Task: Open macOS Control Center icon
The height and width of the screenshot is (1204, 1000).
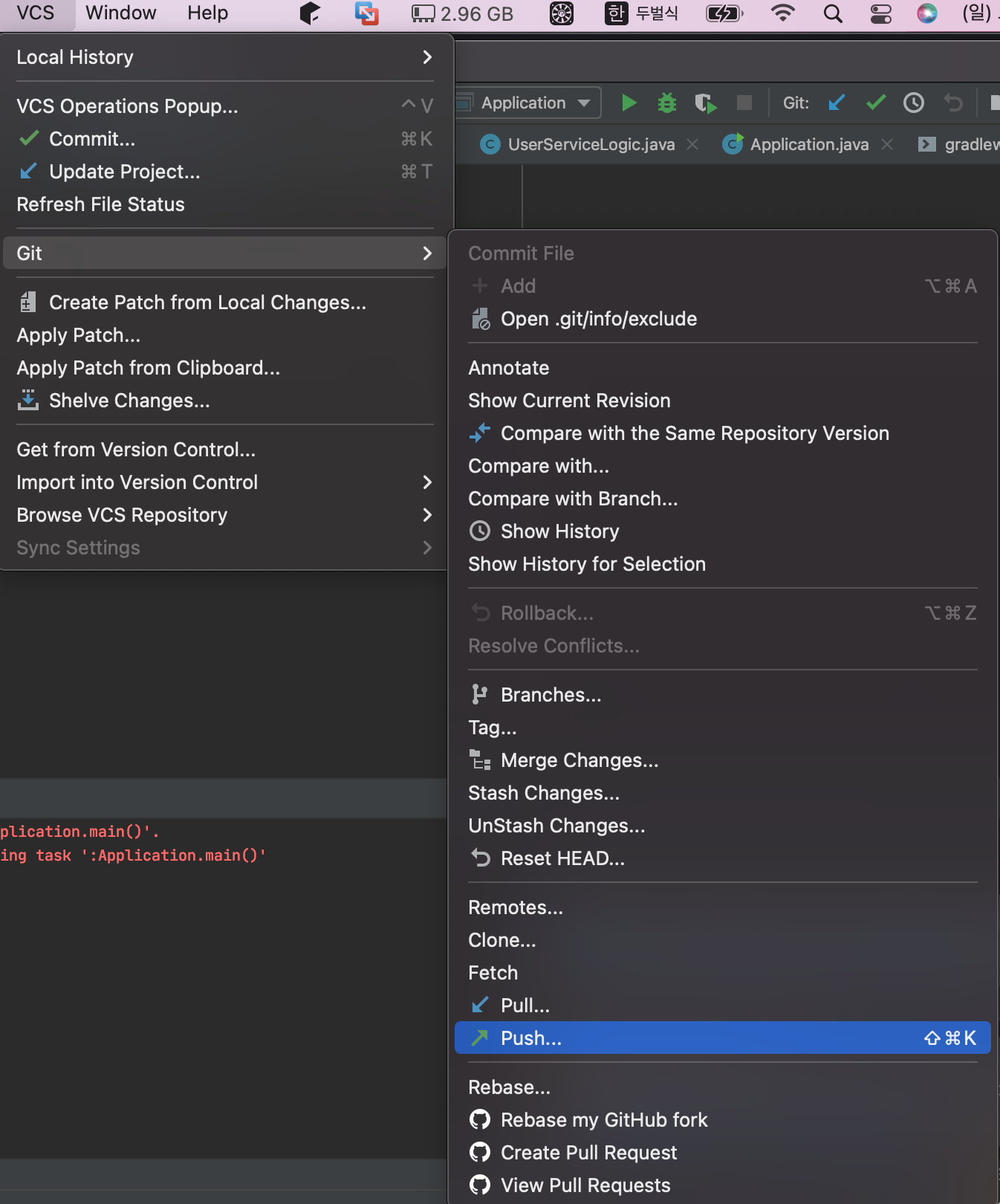Action: coord(880,13)
